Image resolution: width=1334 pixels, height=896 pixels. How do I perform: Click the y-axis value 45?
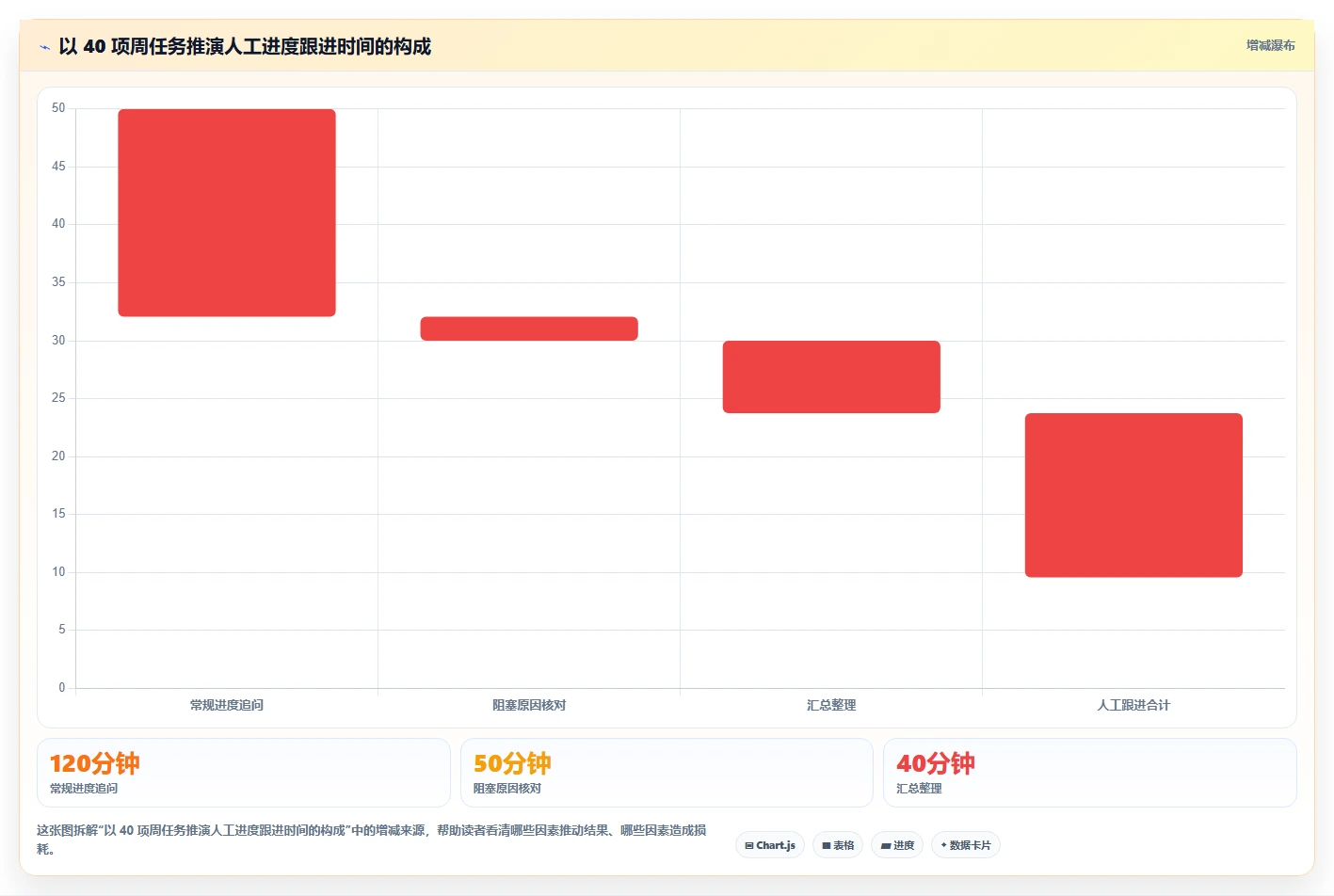coord(58,167)
